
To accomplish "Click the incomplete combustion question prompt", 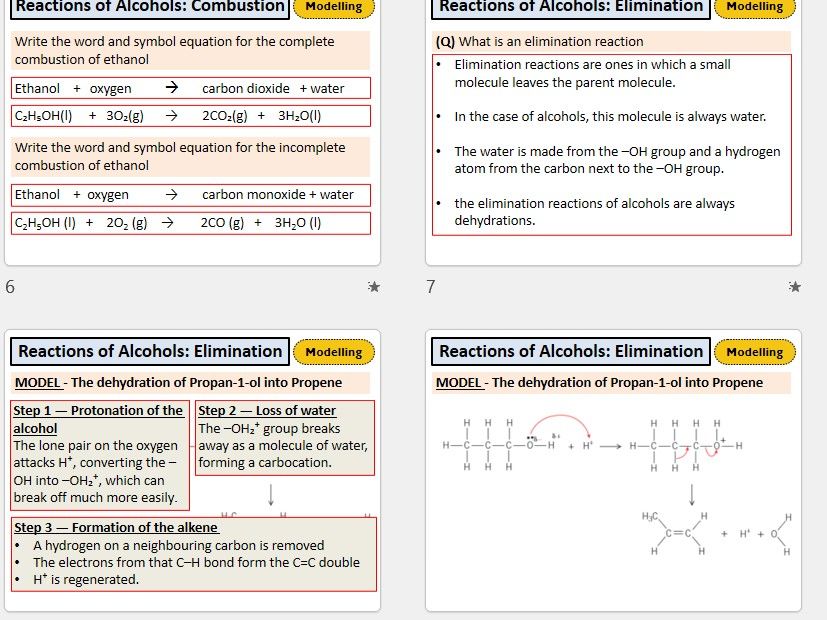I will point(190,157).
